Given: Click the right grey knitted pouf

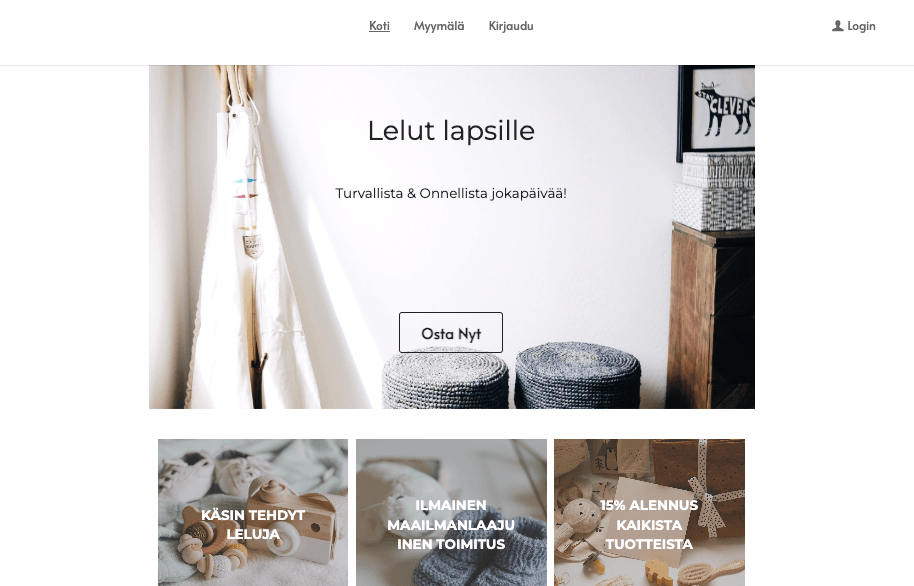Looking at the screenshot, I should pos(578,375).
